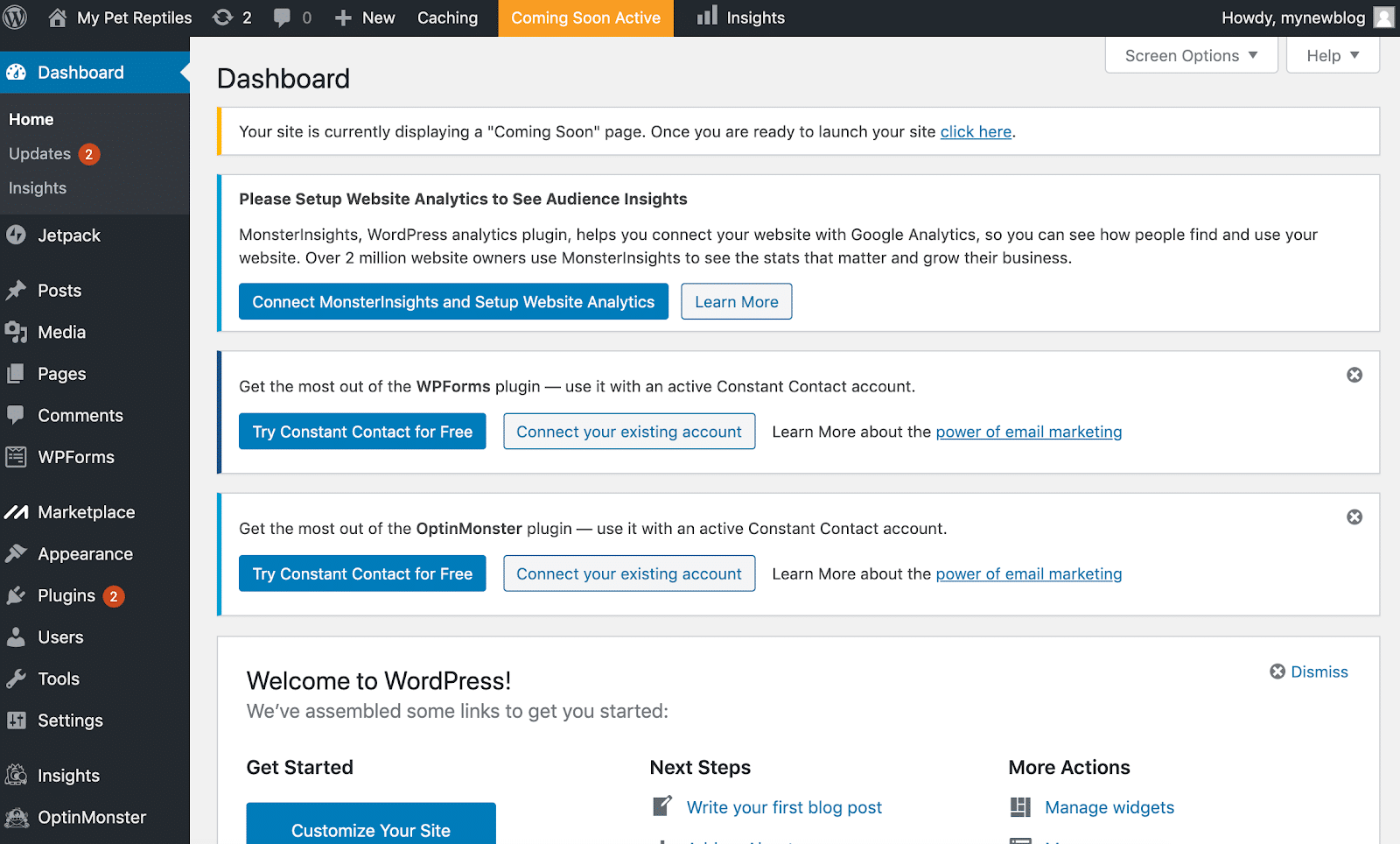1400x844 pixels.
Task: Open power of email marketing link in OptinMonster notice
Action: 1029,573
